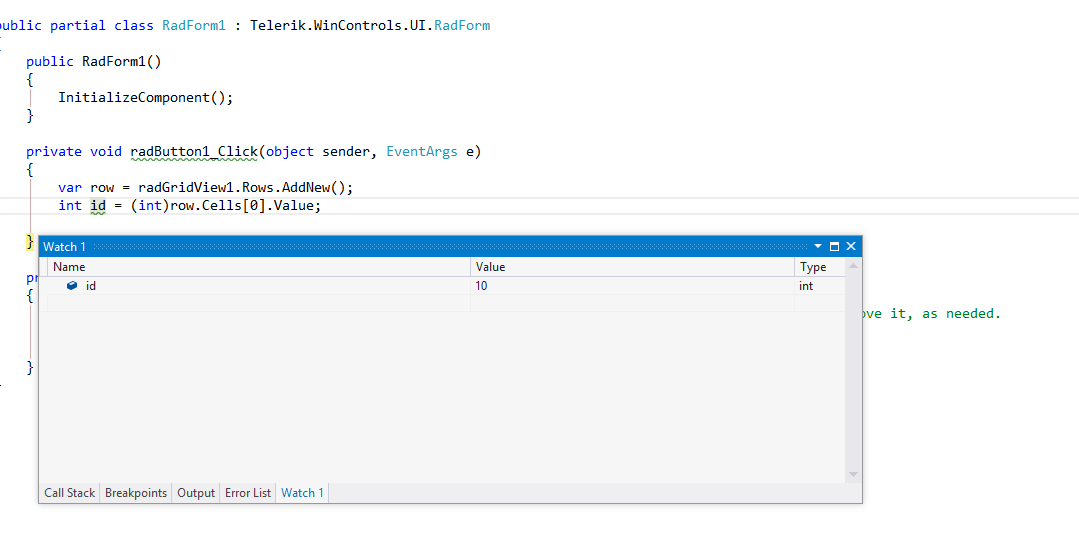Select the id value cell showing 10
The height and width of the screenshot is (555, 1079).
pyautogui.click(x=632, y=286)
